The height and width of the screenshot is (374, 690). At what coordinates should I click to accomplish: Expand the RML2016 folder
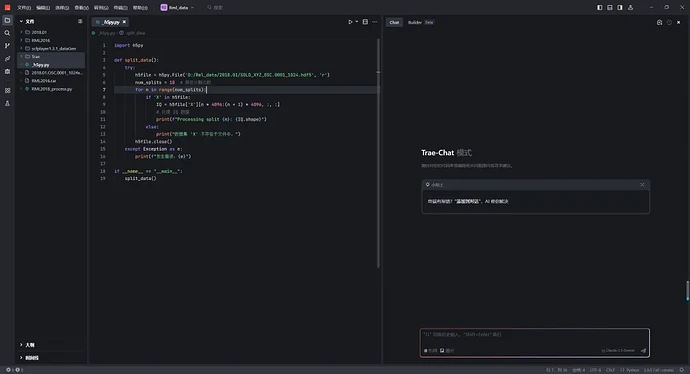21,40
